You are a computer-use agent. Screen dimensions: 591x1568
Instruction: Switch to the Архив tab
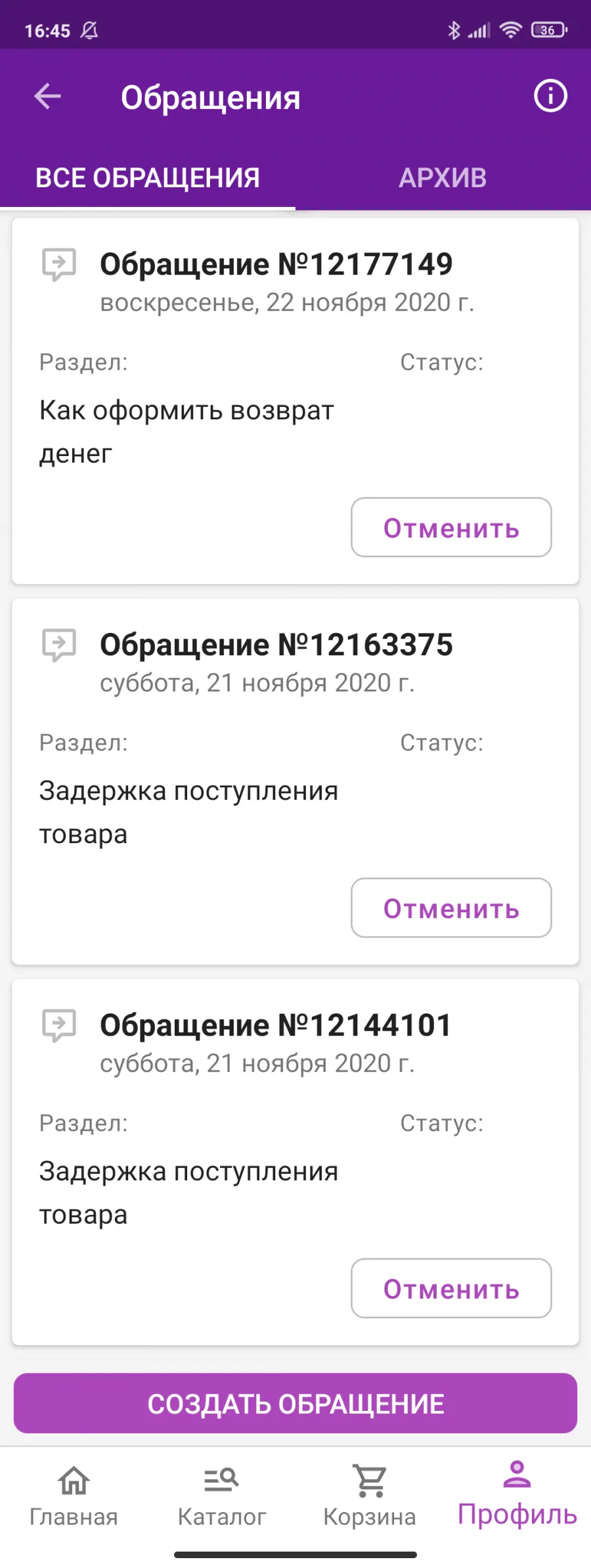[443, 178]
